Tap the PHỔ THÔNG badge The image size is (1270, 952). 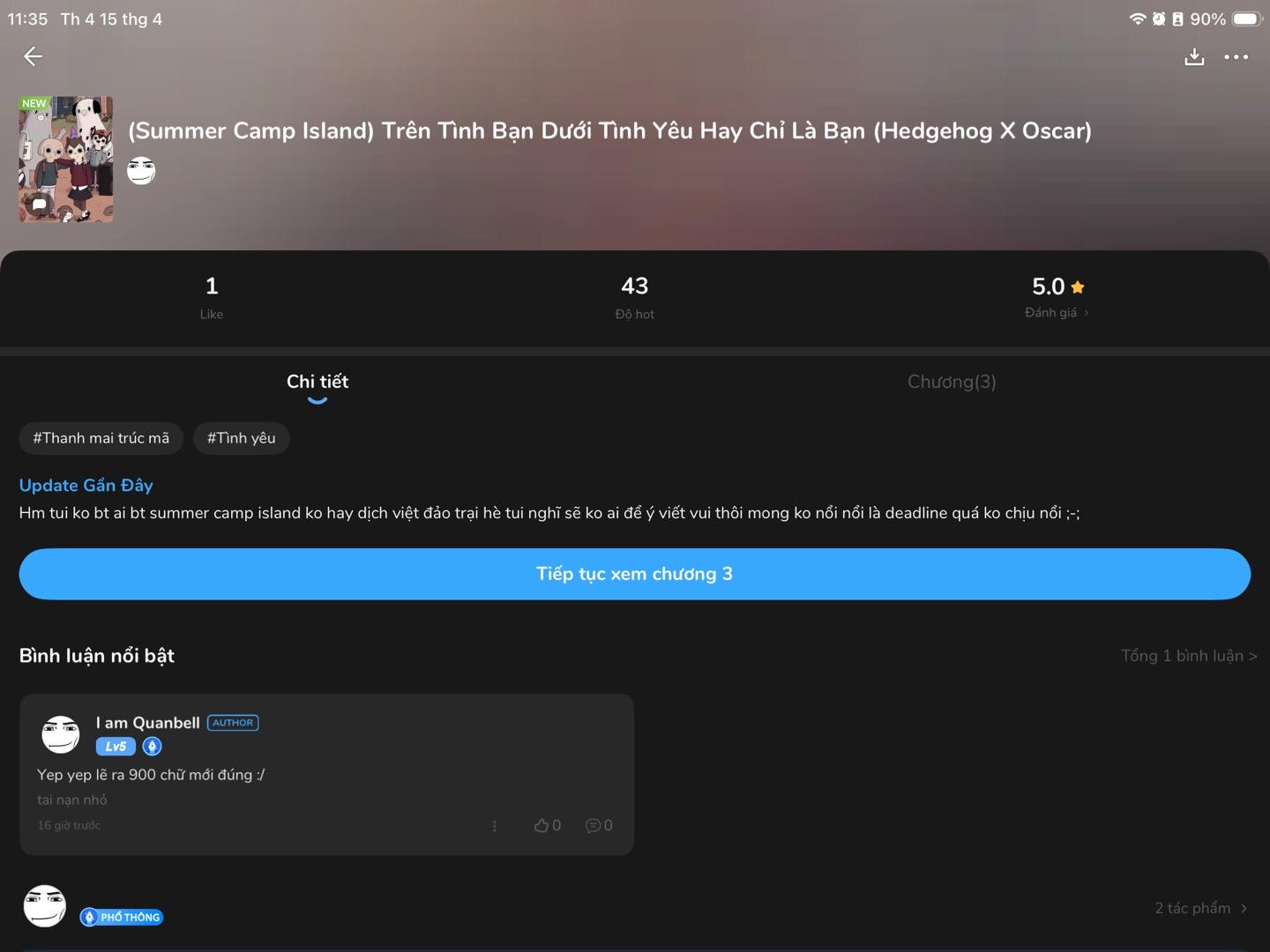tap(122, 917)
